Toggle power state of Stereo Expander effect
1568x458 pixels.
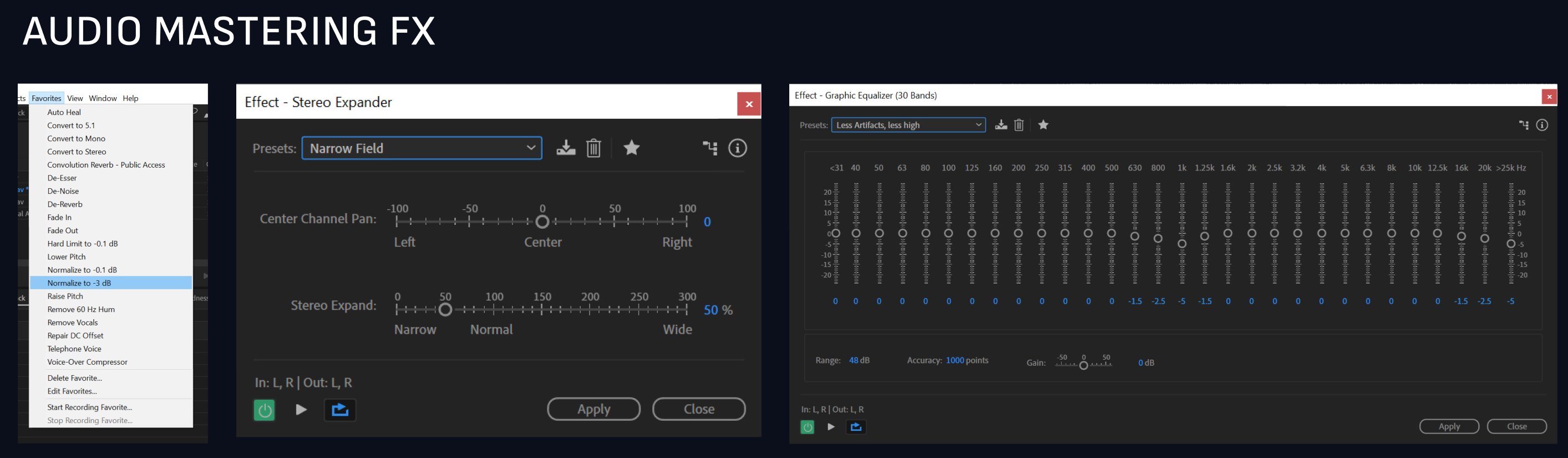tap(264, 410)
